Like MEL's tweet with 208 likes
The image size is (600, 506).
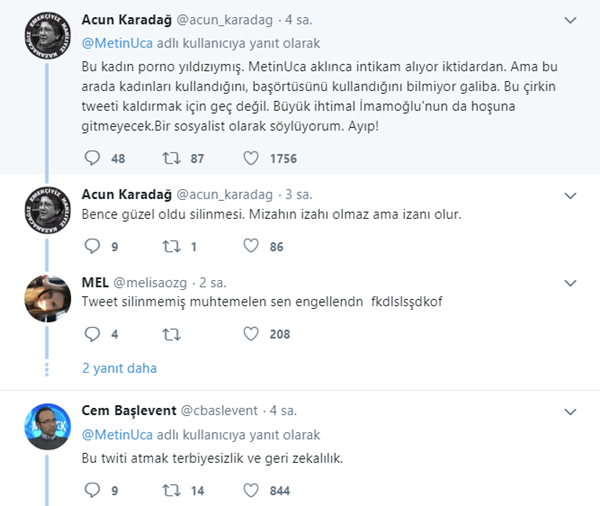click(250, 334)
